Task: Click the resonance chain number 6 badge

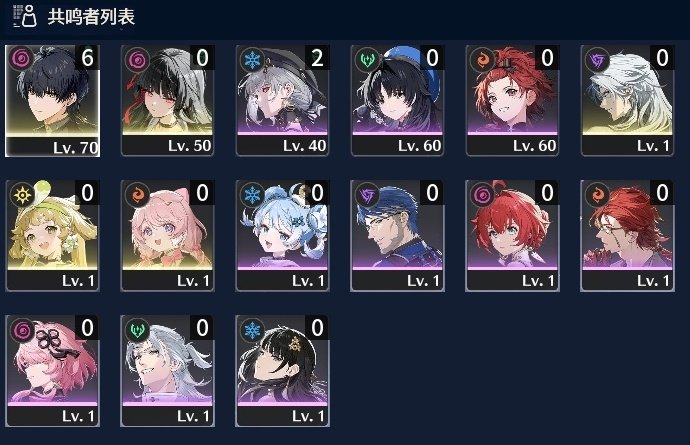Action: point(87,58)
